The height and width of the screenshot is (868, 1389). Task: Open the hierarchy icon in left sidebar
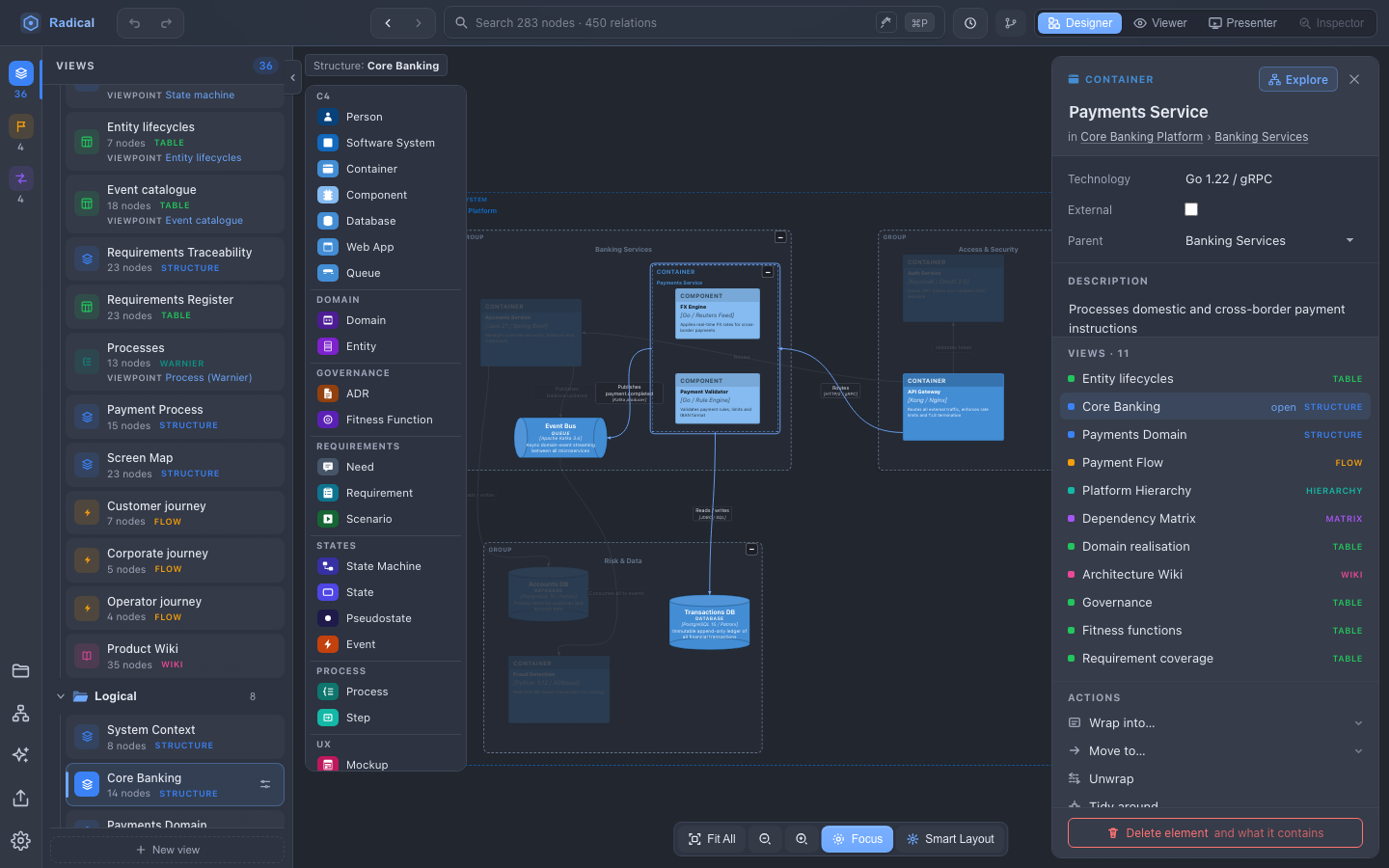click(20, 714)
